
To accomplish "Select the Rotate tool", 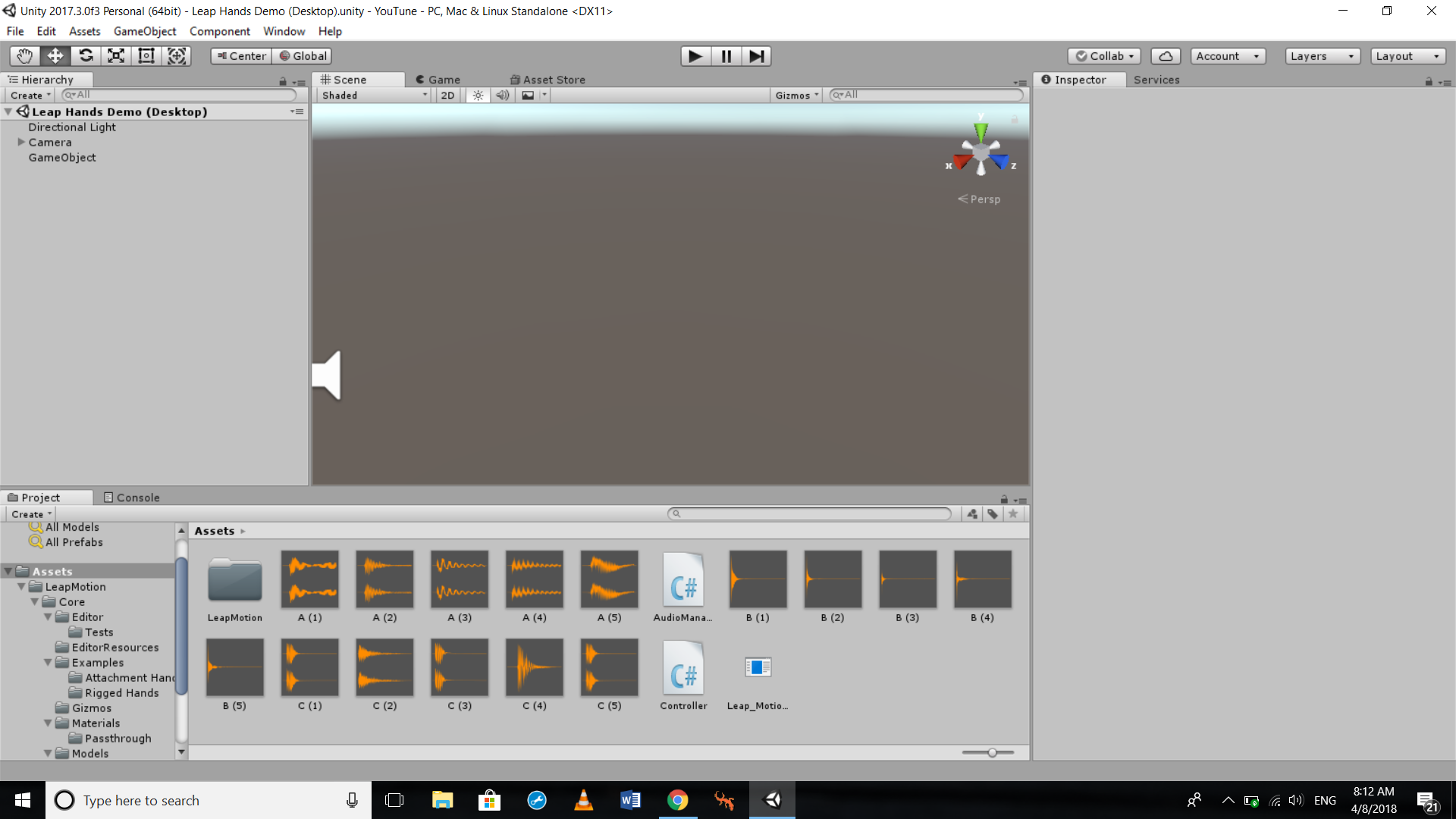I will point(86,56).
